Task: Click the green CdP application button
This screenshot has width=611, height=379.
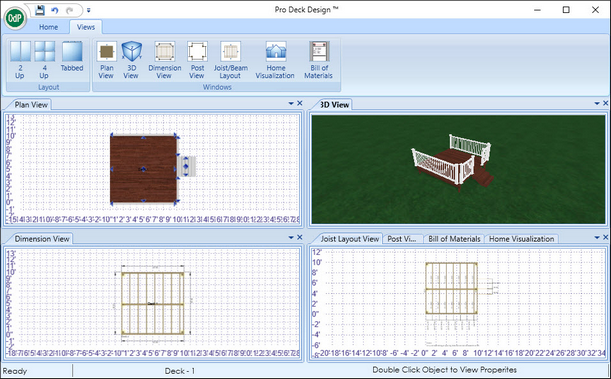Action: [x=15, y=18]
